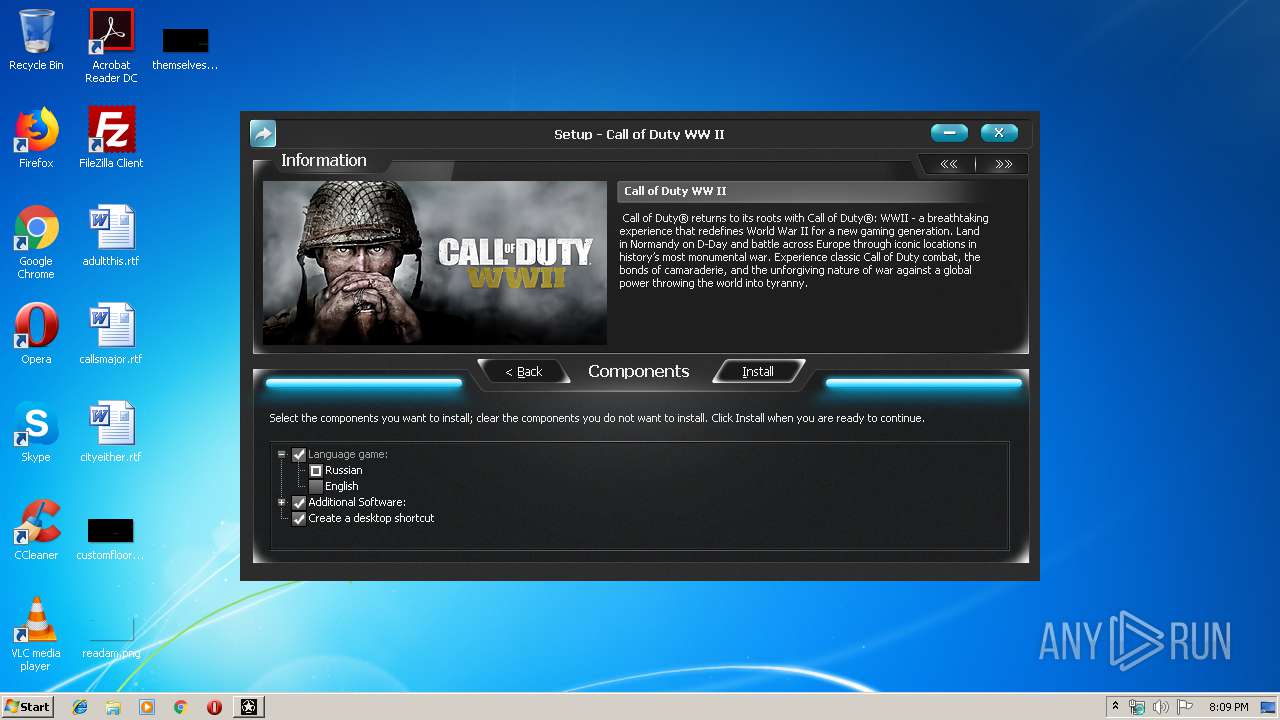Go to next info slide with » button
The width and height of the screenshot is (1280, 720).
(1003, 164)
